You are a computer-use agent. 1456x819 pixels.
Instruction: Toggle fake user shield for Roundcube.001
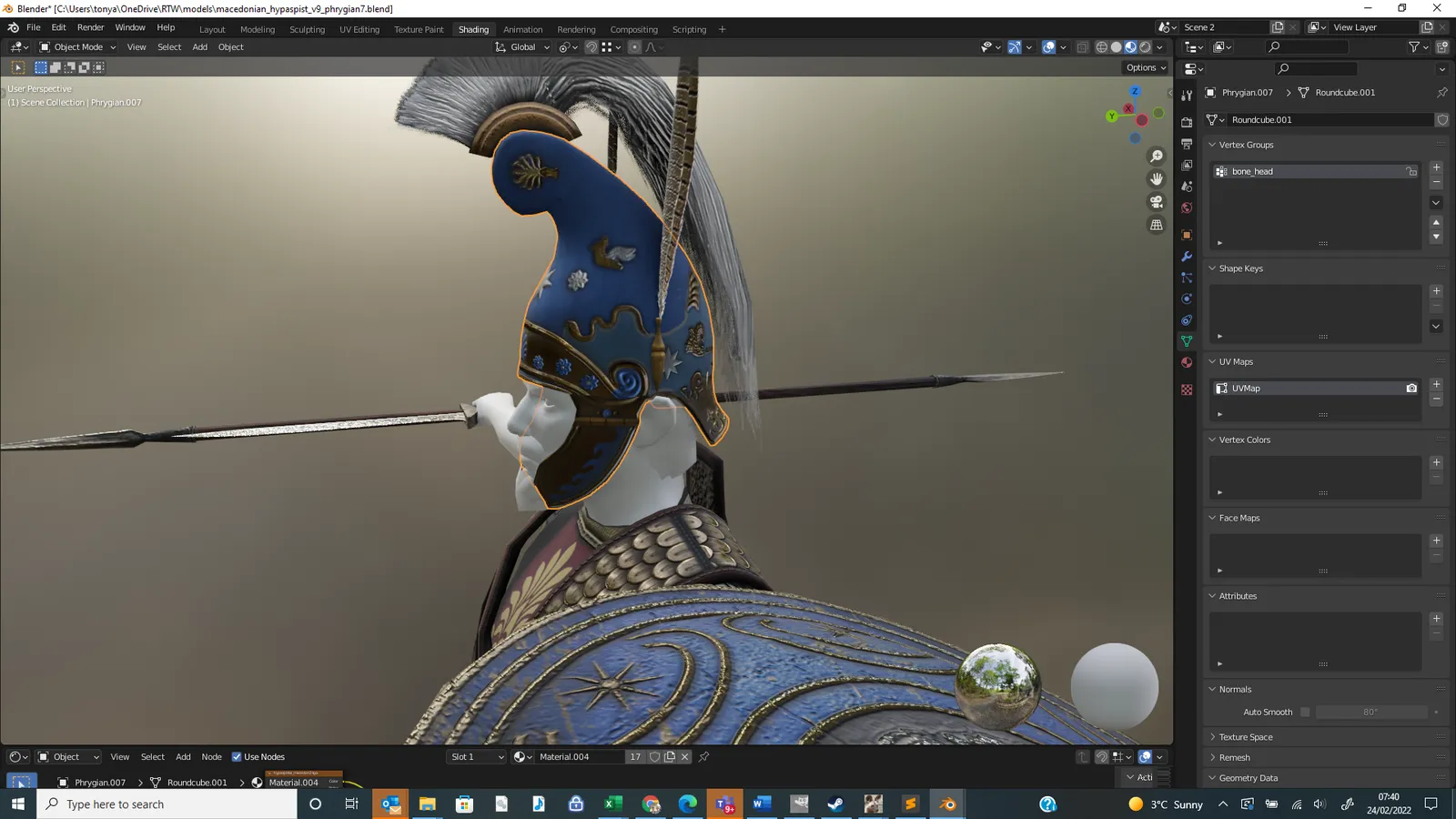(1442, 120)
